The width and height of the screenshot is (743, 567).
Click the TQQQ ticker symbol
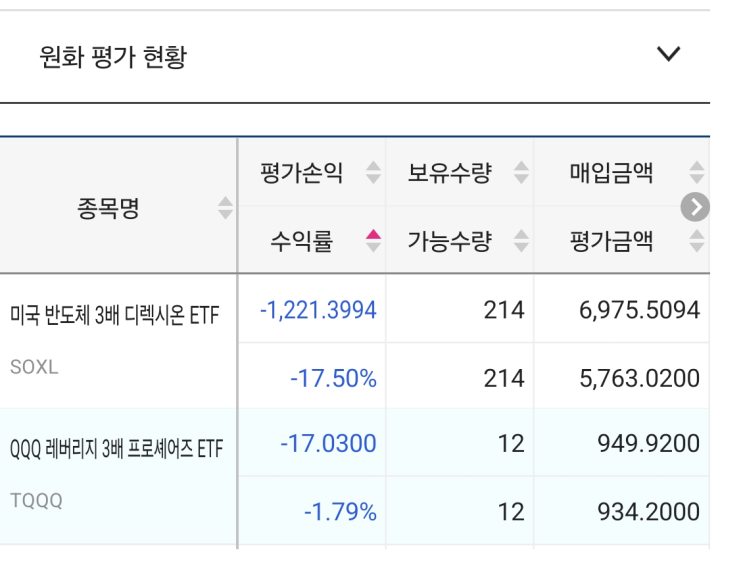(36, 501)
